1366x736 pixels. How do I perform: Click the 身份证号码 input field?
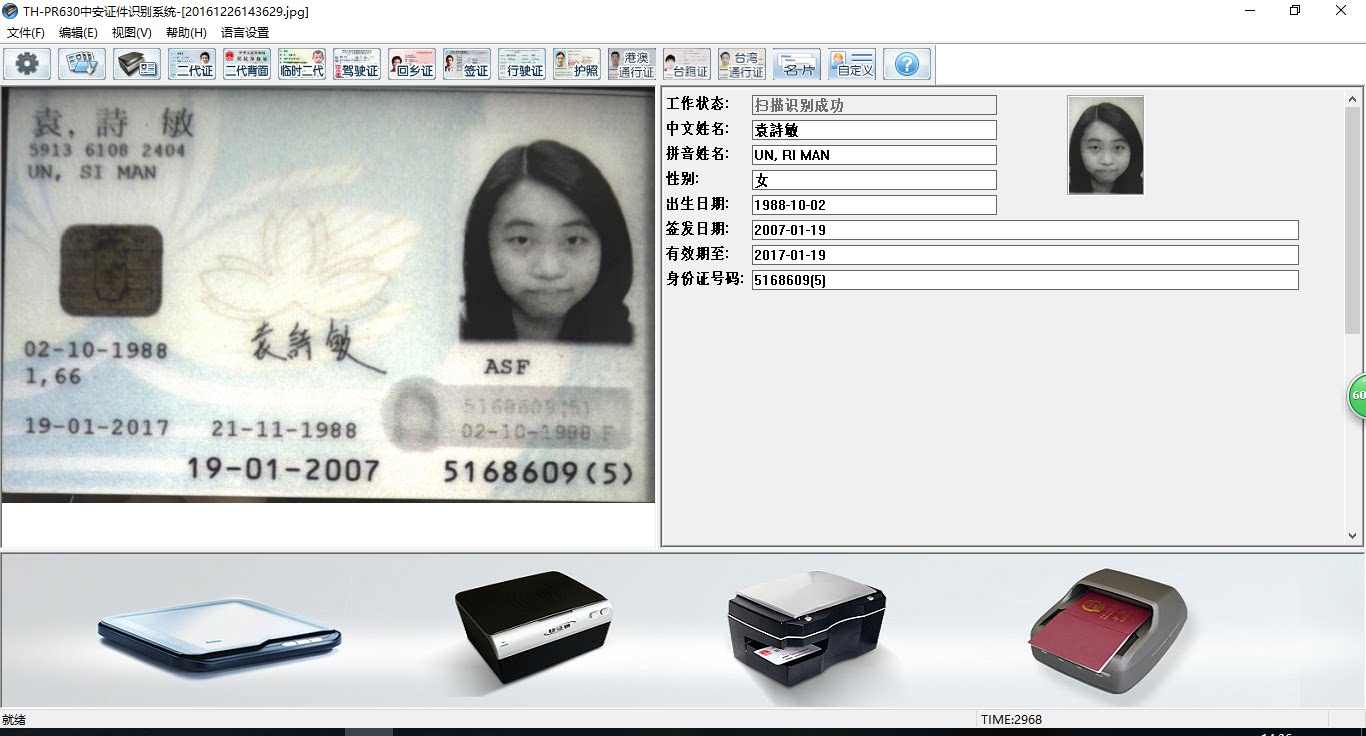click(1025, 280)
